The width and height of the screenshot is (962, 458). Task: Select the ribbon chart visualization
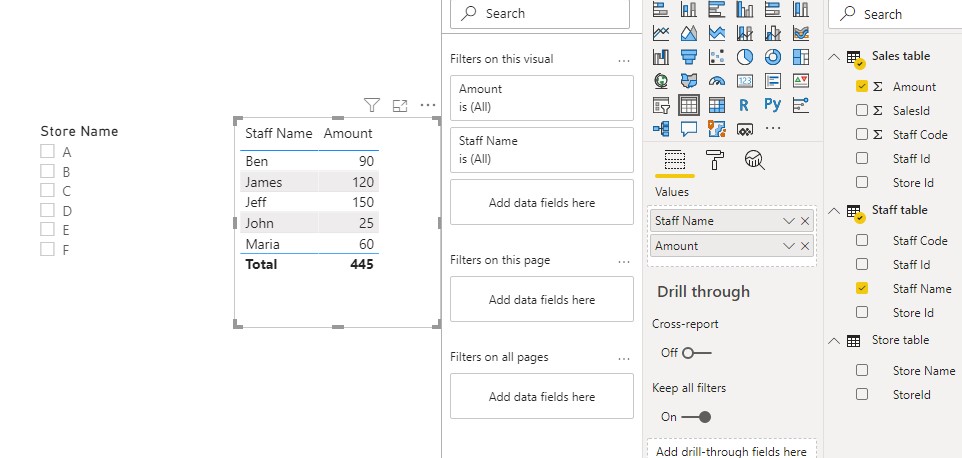pos(801,32)
